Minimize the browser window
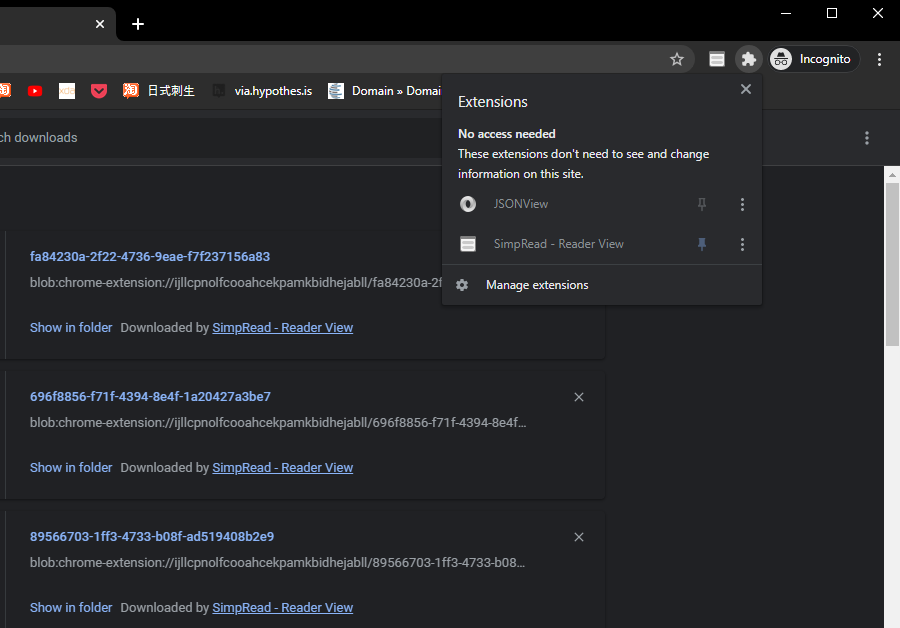Viewport: 900px width, 628px height. 786,13
